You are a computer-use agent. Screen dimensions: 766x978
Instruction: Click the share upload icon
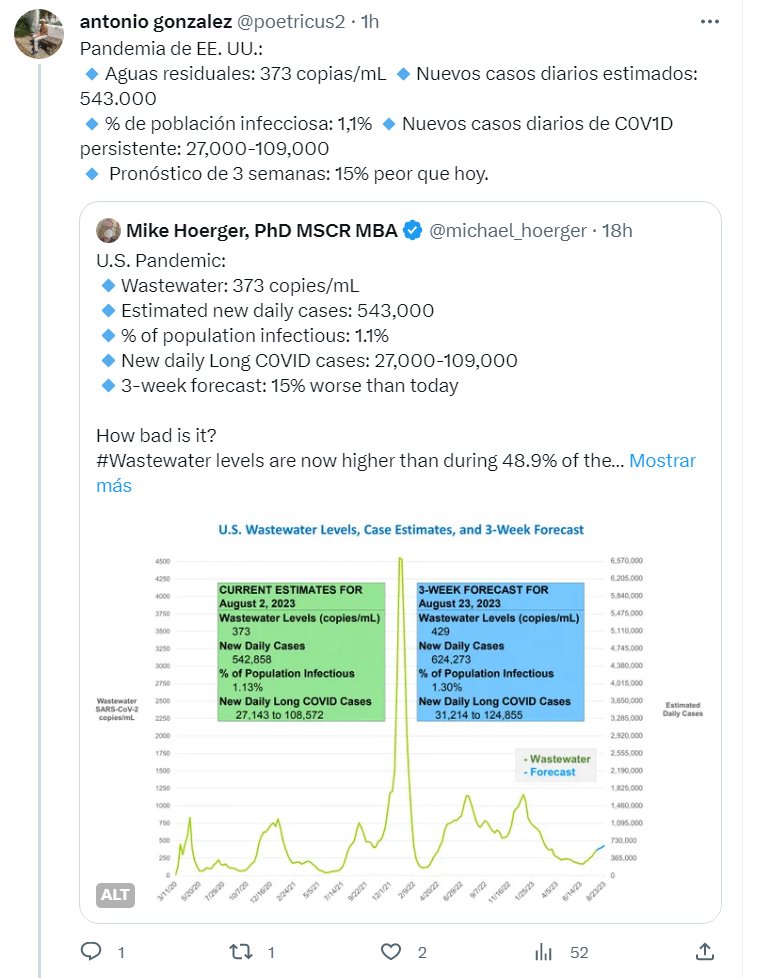(x=704, y=951)
